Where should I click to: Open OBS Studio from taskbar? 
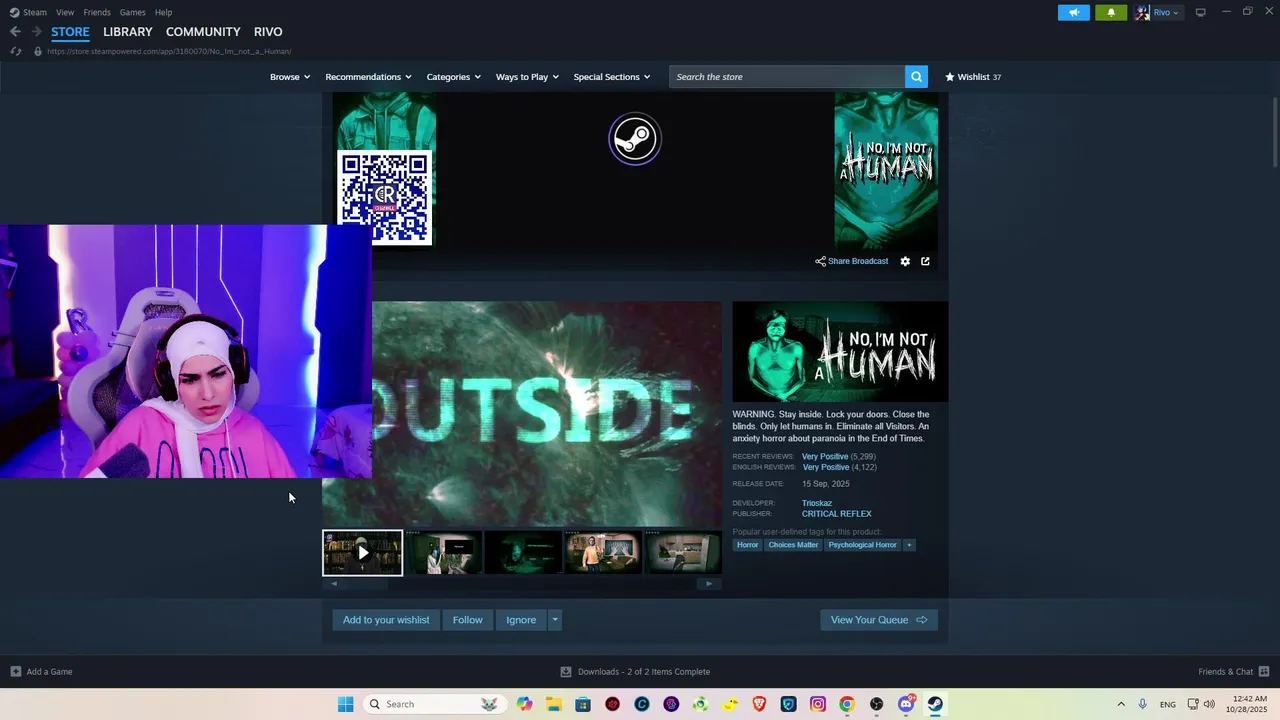pyautogui.click(x=877, y=704)
